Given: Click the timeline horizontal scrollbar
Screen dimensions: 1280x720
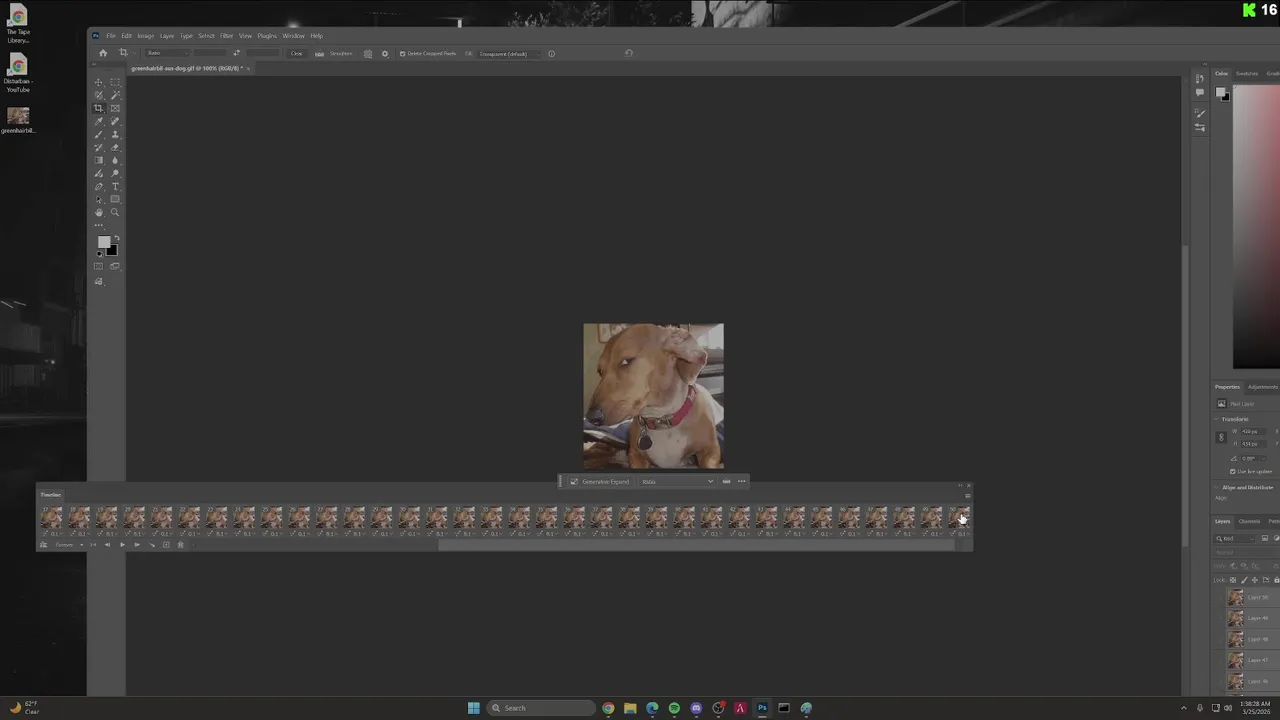Looking at the screenshot, I should (695, 545).
